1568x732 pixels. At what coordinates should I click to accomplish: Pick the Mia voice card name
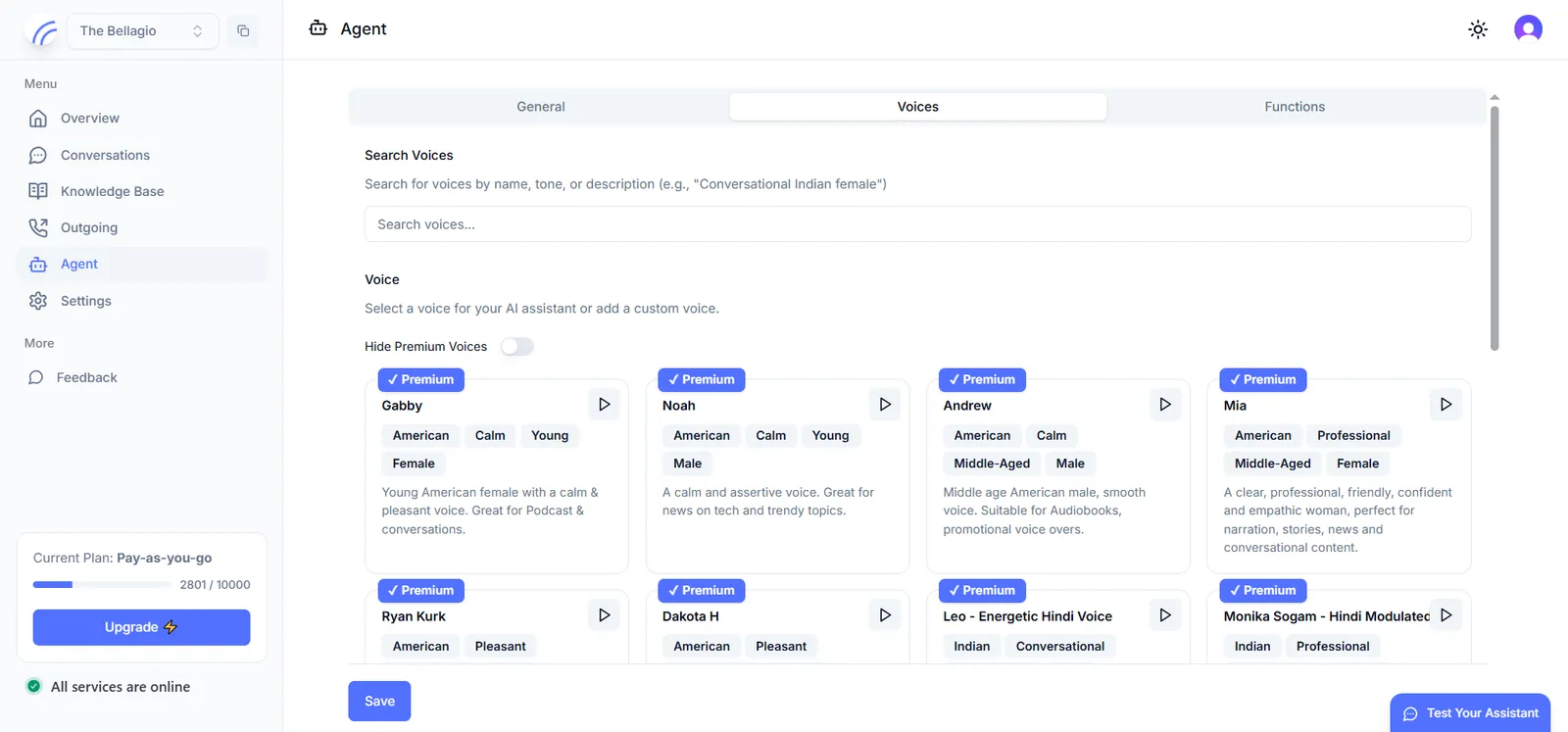point(1235,406)
